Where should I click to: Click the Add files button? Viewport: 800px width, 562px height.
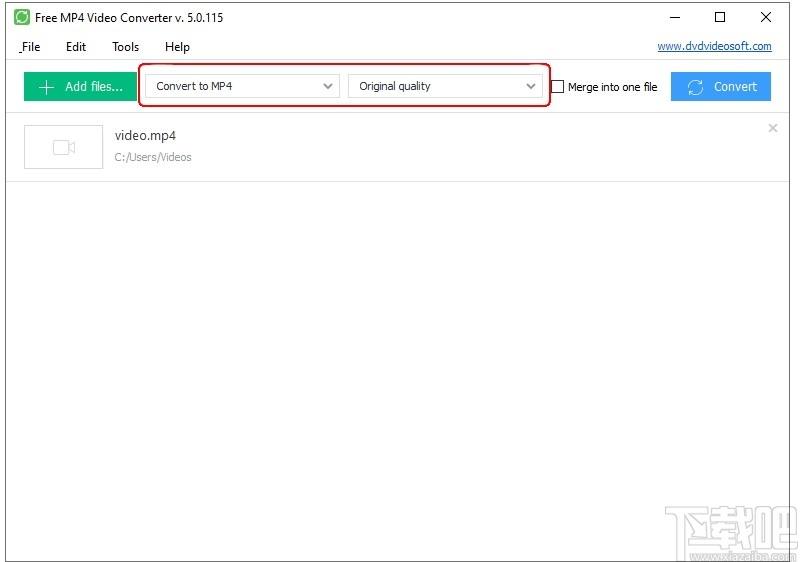point(80,87)
